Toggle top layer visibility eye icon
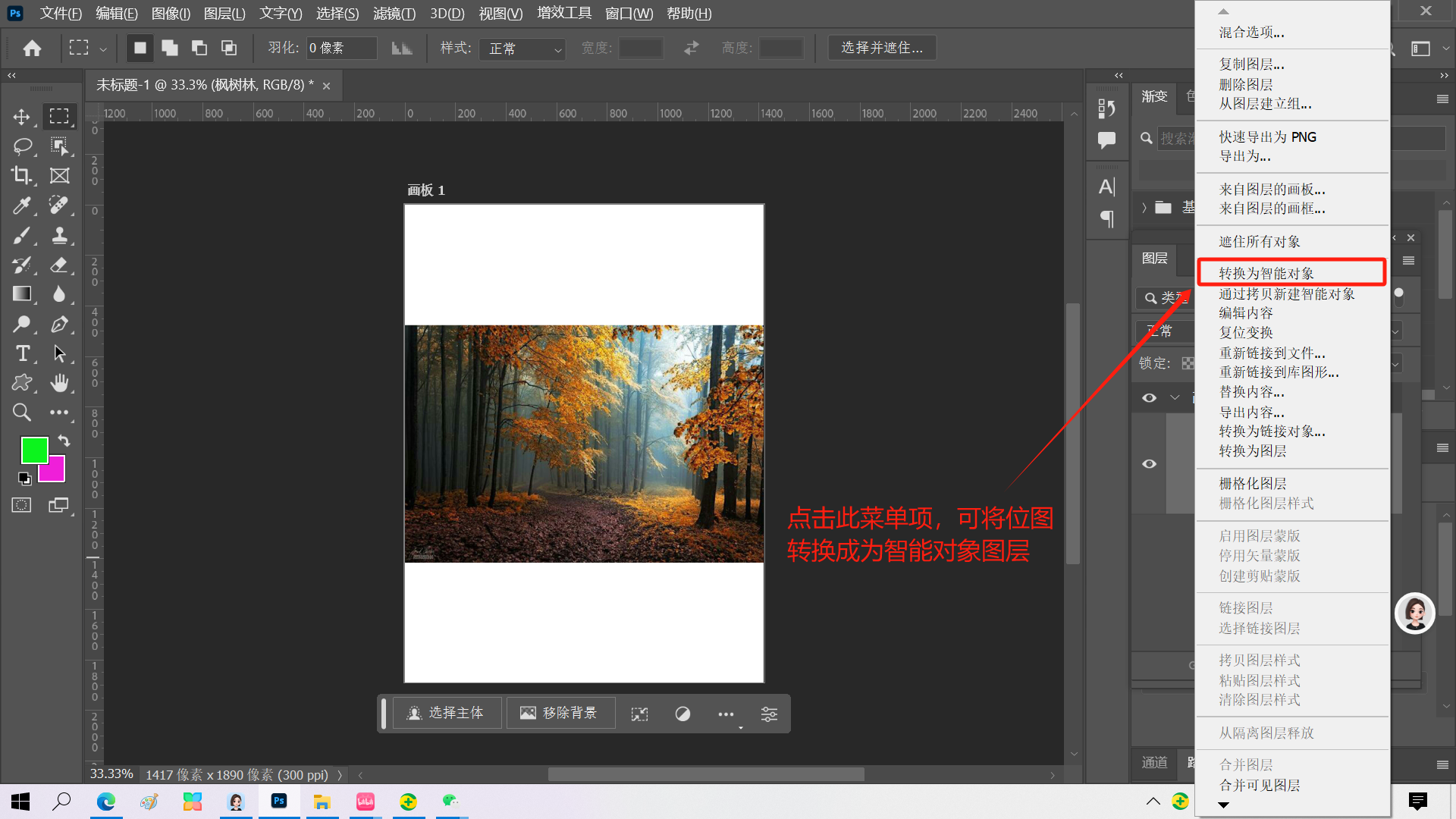 (x=1149, y=397)
